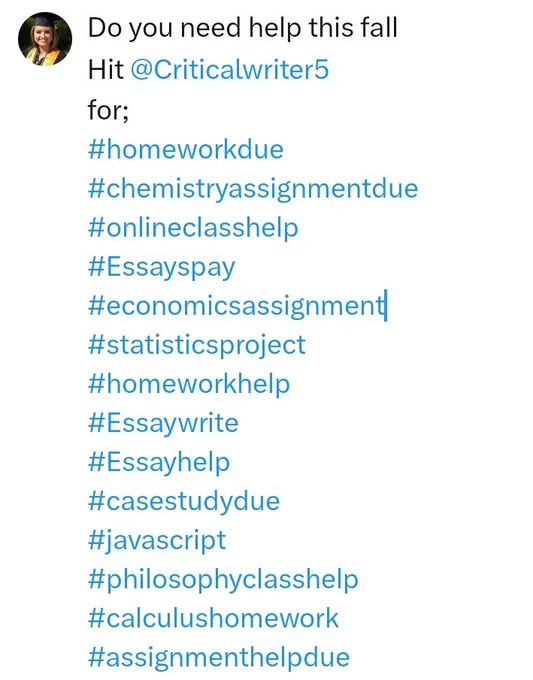Open the #chemistryassignmentdue hashtag

pyautogui.click(x=253, y=190)
